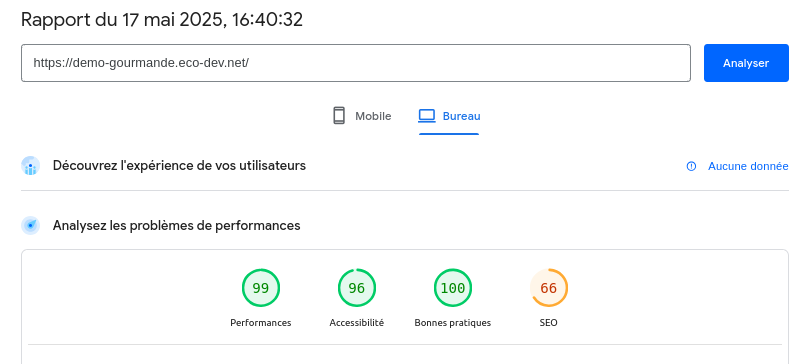Click the Accessibilité label

[x=357, y=323]
